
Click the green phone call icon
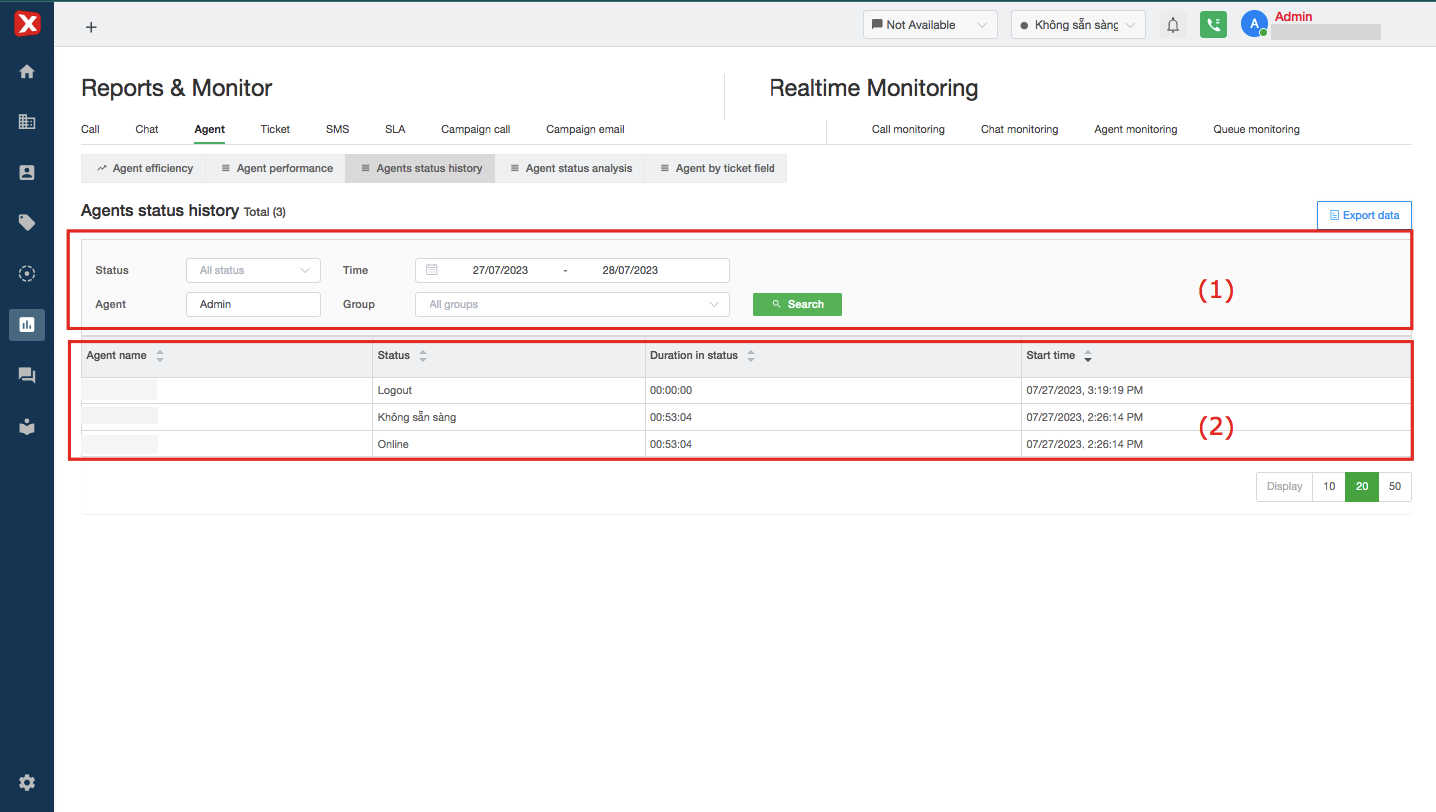point(1213,25)
